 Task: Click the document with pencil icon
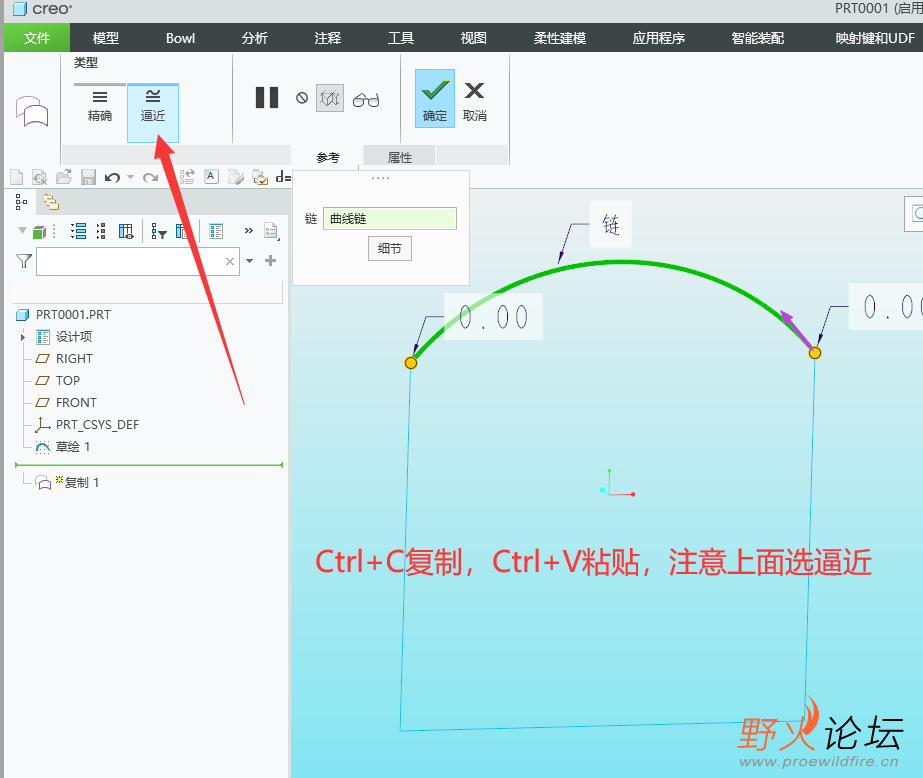point(235,177)
